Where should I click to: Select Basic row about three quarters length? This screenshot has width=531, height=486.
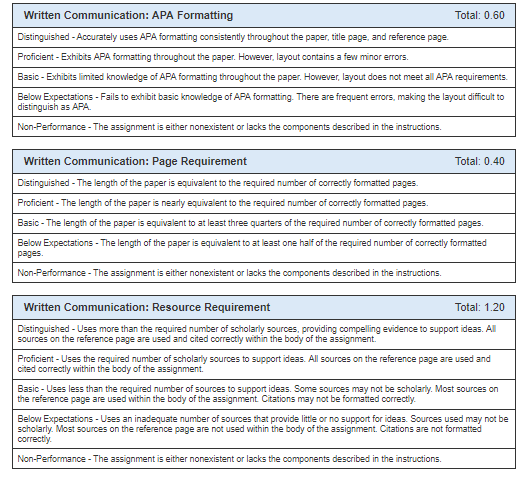click(264, 223)
